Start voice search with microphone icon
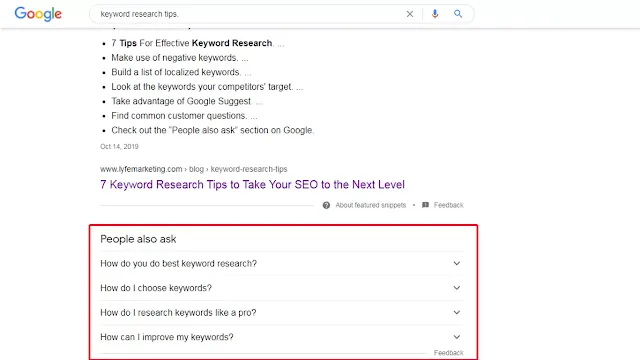Screen dimensions: 640x360 (435, 14)
